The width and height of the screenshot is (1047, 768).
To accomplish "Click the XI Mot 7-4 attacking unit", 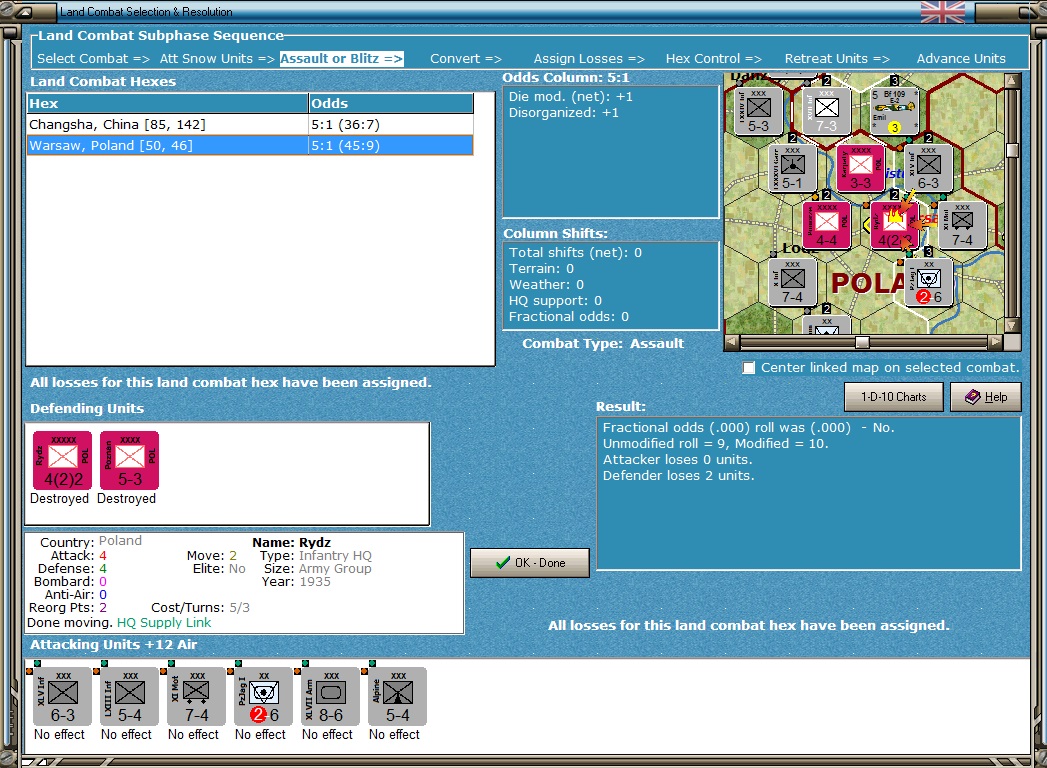I will [196, 696].
